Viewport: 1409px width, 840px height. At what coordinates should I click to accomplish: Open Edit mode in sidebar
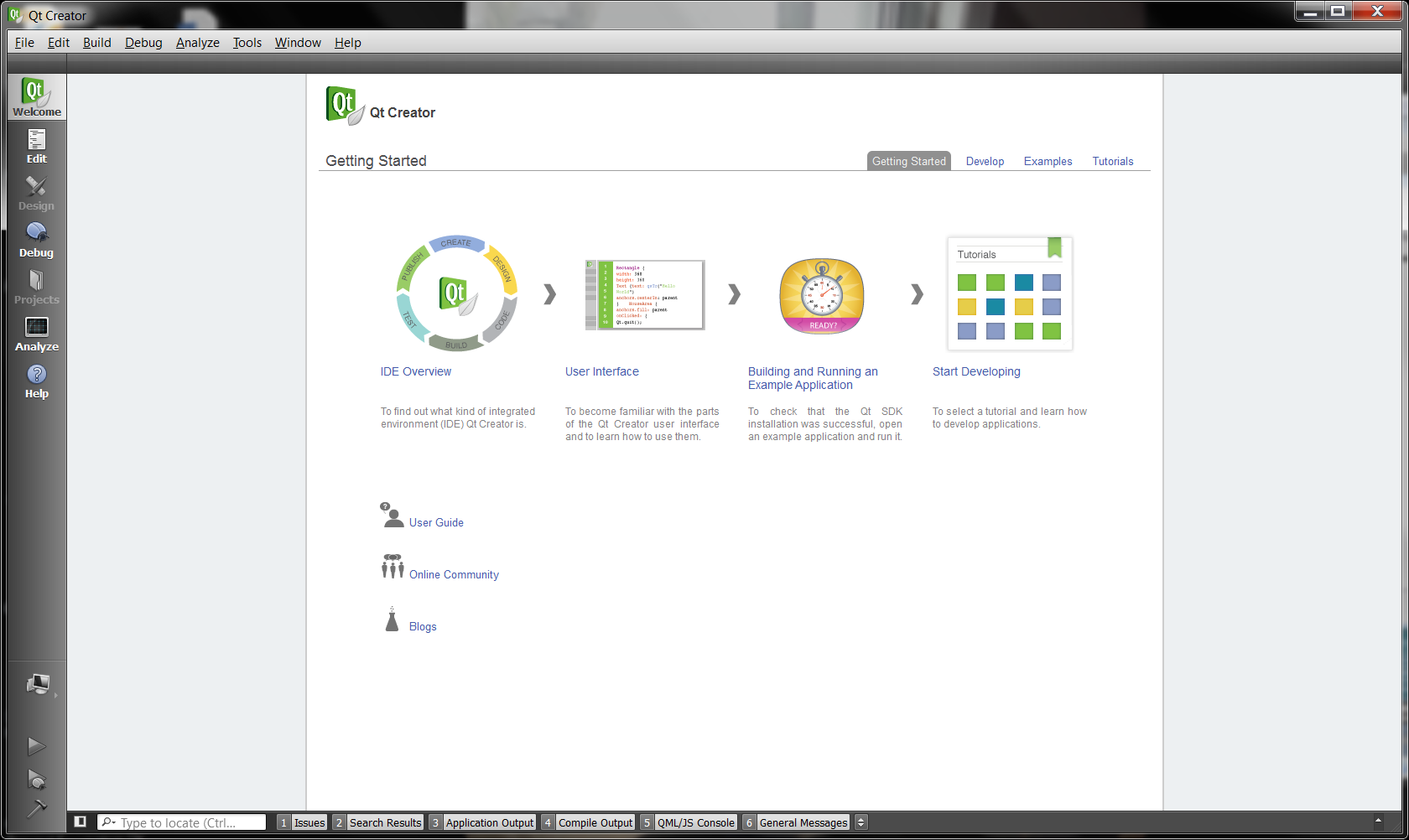(37, 145)
